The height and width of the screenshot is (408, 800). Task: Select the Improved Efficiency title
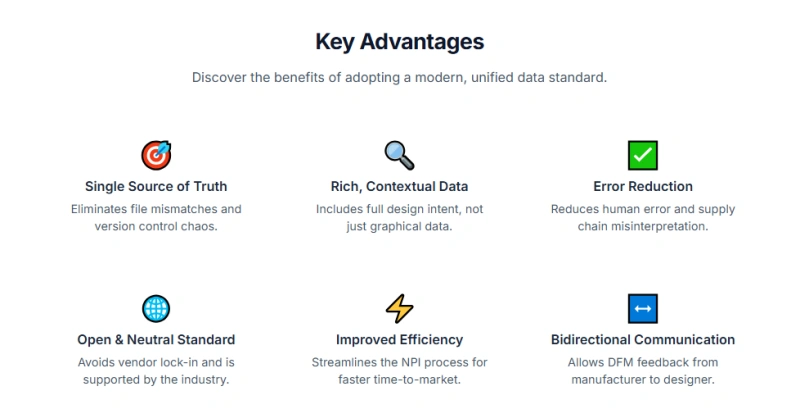(399, 339)
